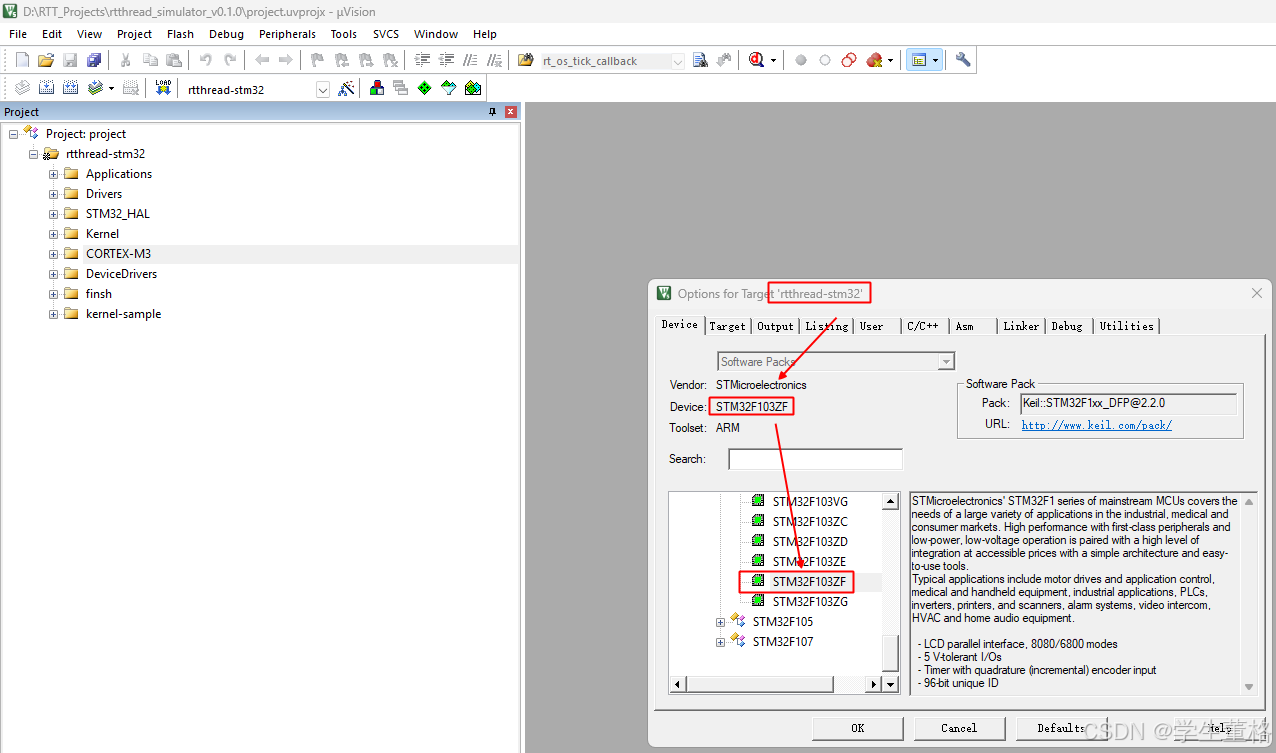Select the finsh group
The height and width of the screenshot is (753, 1276).
click(99, 294)
